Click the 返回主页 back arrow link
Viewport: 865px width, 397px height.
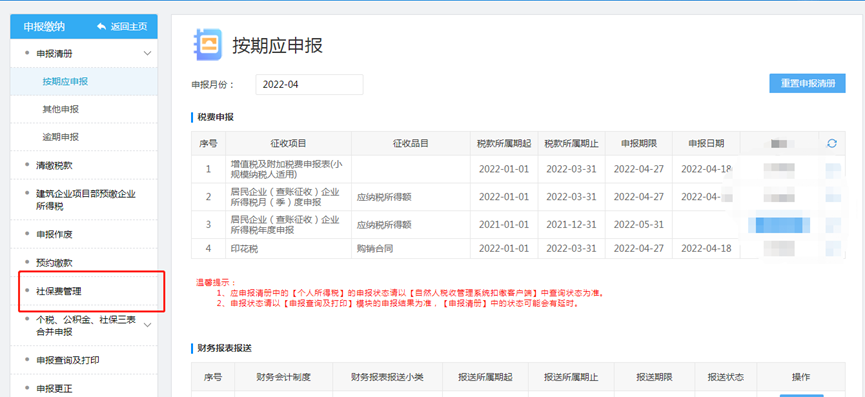[x=122, y=26]
